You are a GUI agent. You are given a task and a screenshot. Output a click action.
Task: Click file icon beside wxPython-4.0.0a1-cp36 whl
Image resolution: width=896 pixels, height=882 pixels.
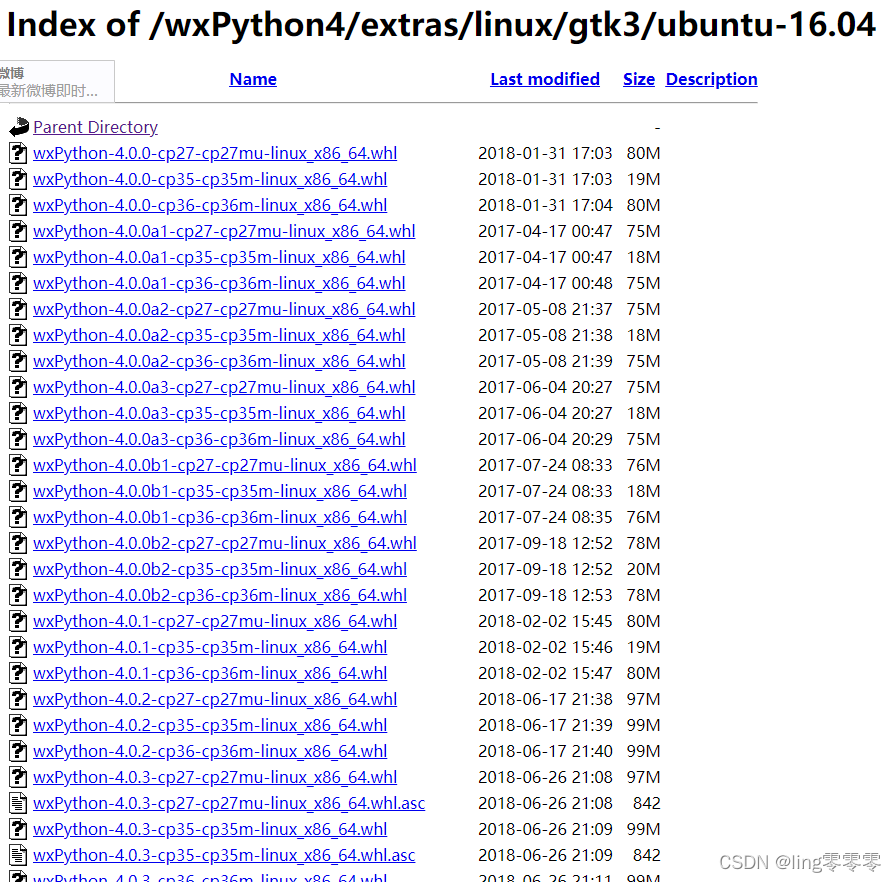(18, 283)
